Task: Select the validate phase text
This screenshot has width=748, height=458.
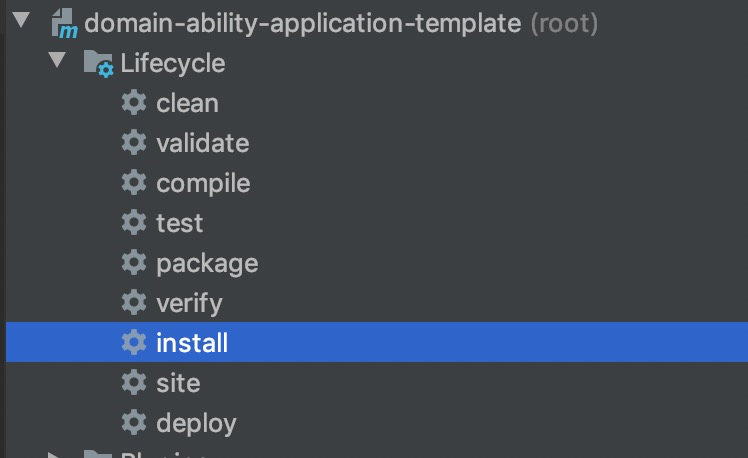Action: 202,143
